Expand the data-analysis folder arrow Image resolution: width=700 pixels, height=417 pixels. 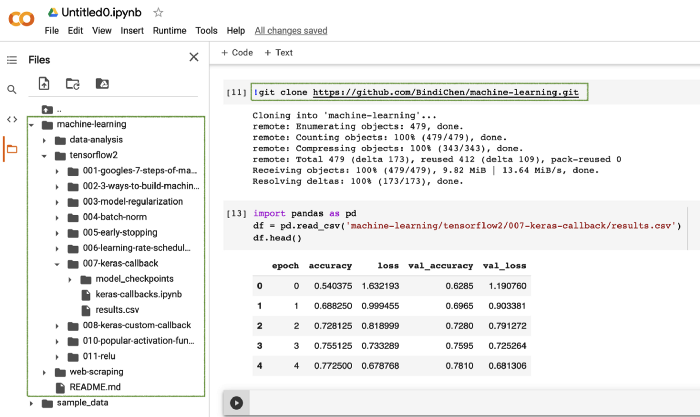coord(44,140)
